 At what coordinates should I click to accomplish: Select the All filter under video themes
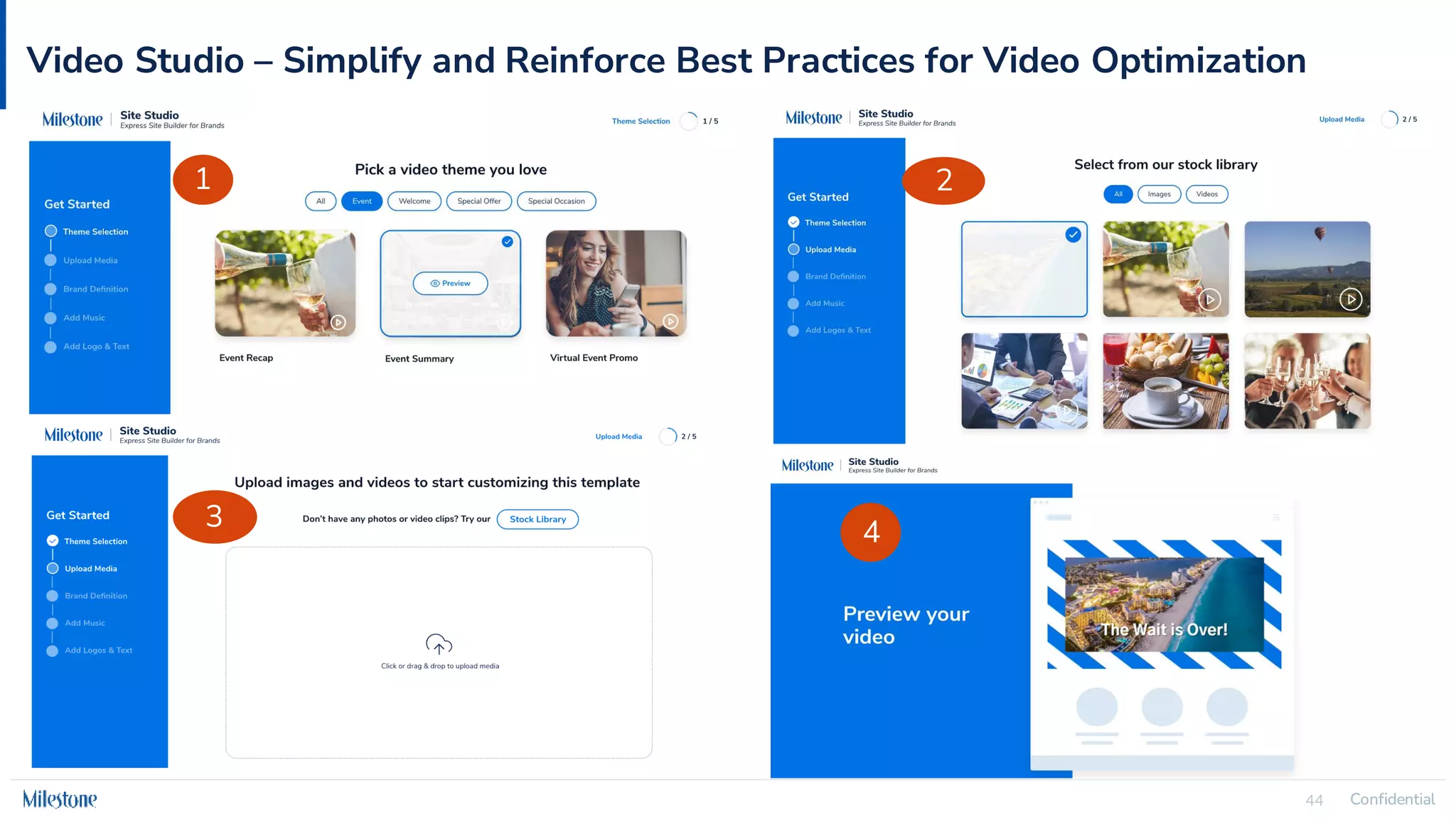[x=321, y=201]
